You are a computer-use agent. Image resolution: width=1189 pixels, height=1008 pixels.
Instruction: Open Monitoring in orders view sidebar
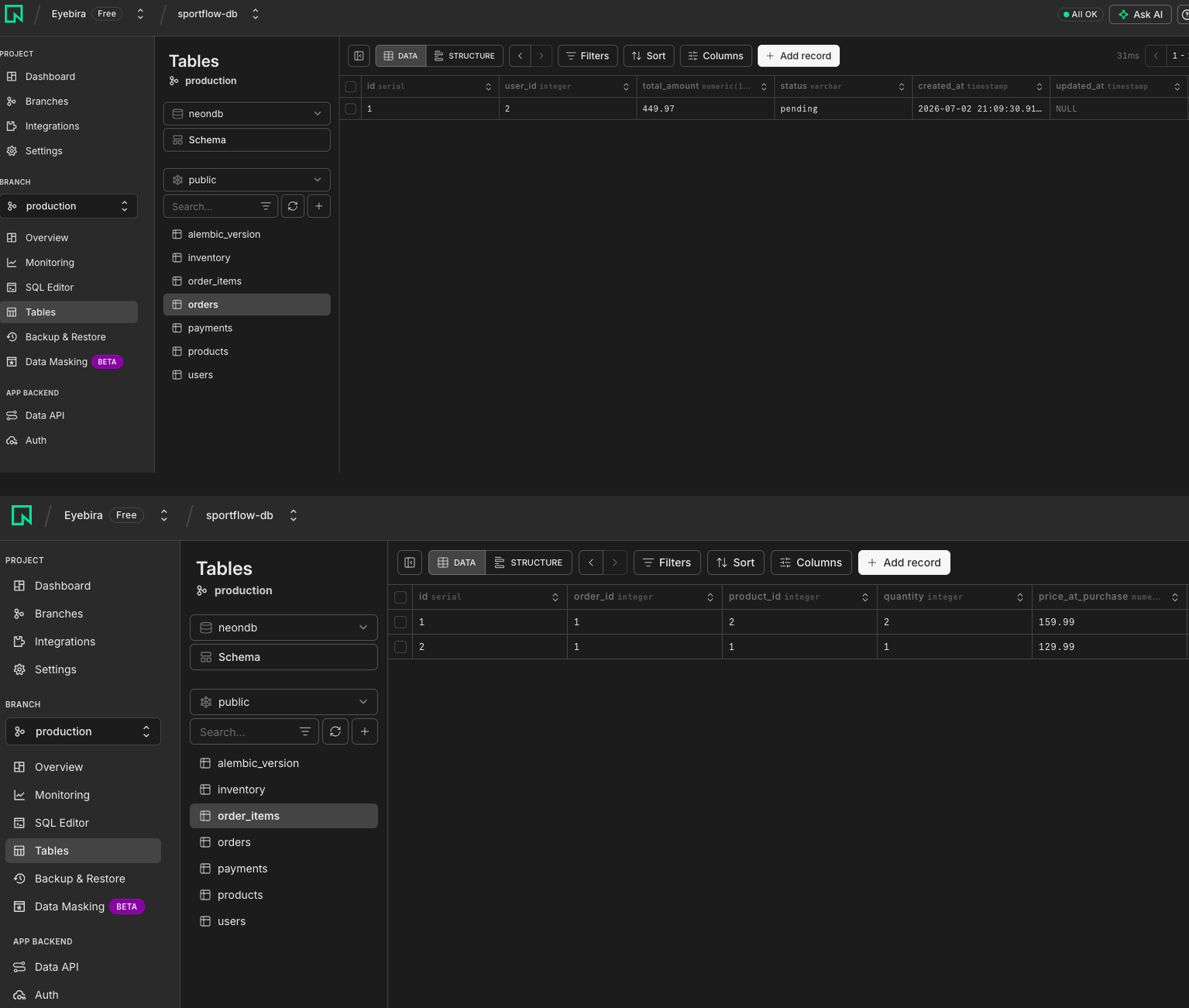[x=50, y=263]
